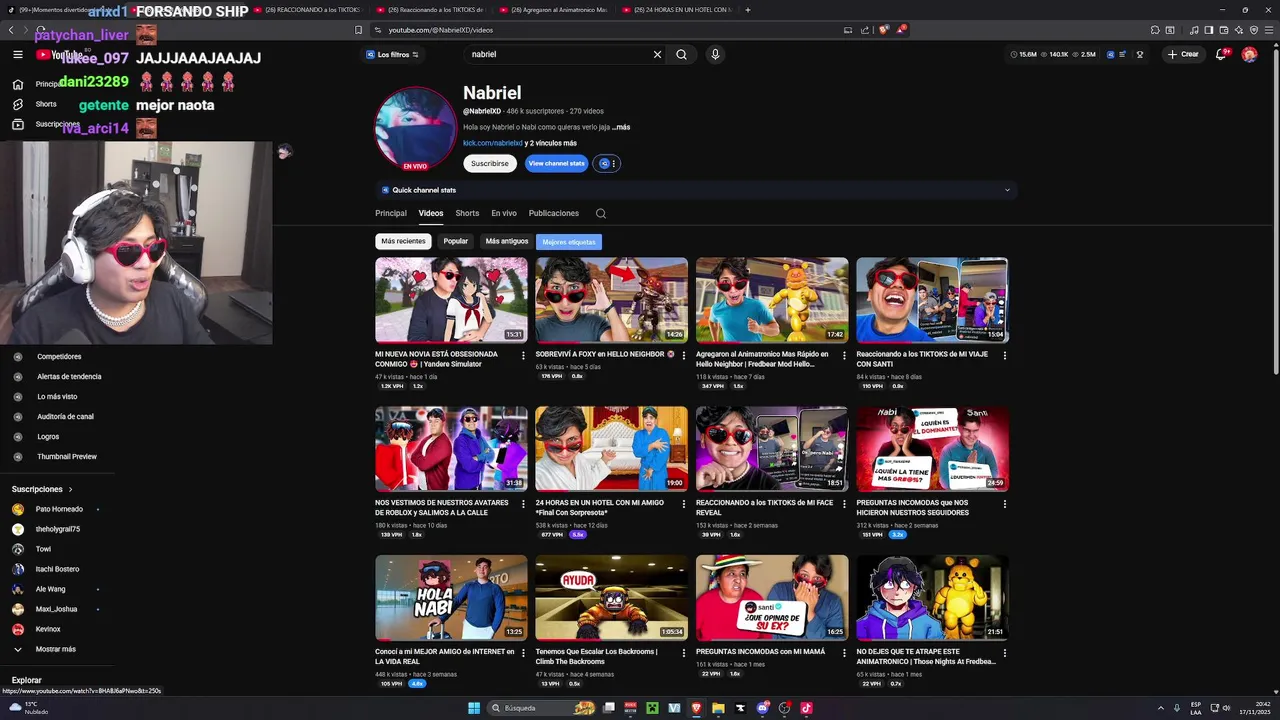Start voice search with microphone icon

pos(715,54)
